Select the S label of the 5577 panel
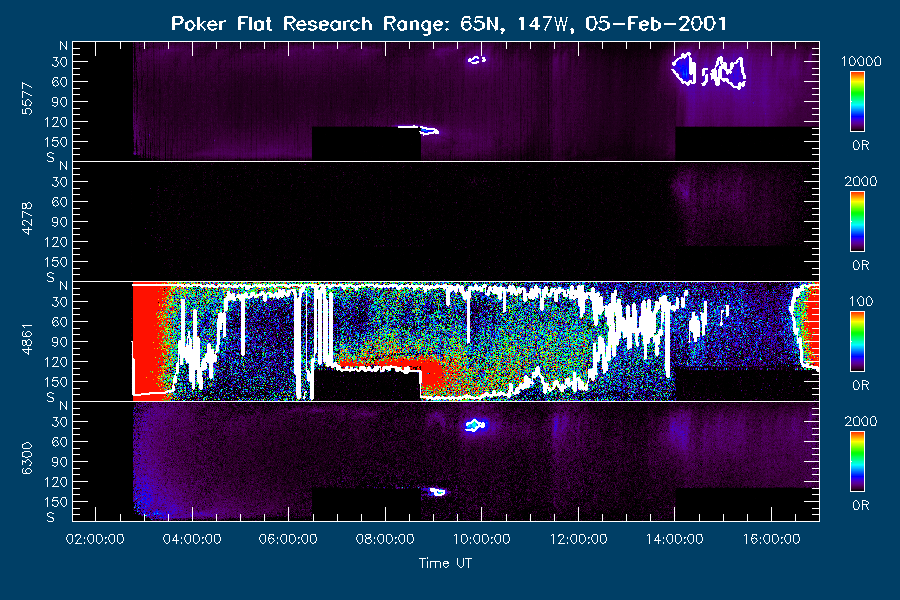Image resolution: width=900 pixels, height=600 pixels. click(51, 157)
